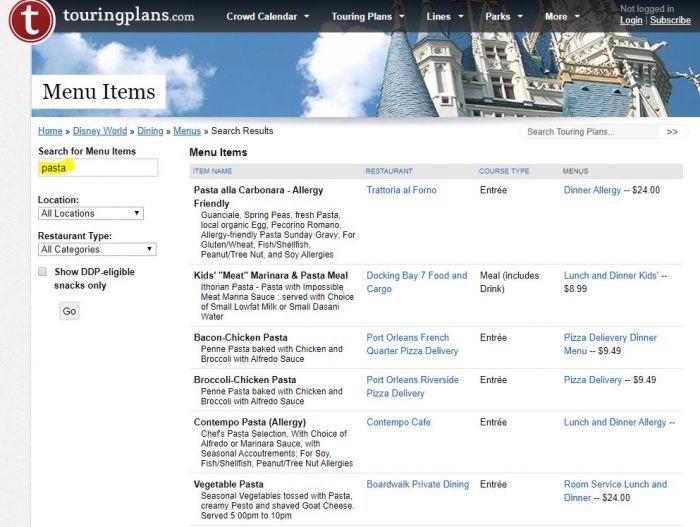
Task: Open the Dinner Allergy menu link
Action: coord(592,190)
